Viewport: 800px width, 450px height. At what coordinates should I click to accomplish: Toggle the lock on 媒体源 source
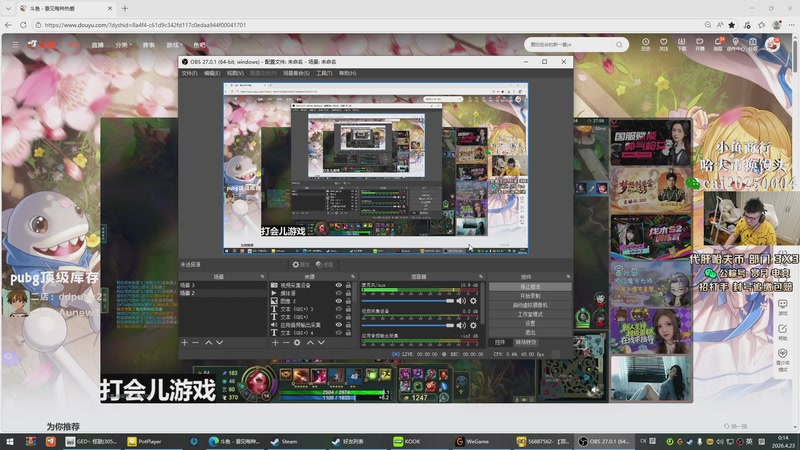point(348,293)
